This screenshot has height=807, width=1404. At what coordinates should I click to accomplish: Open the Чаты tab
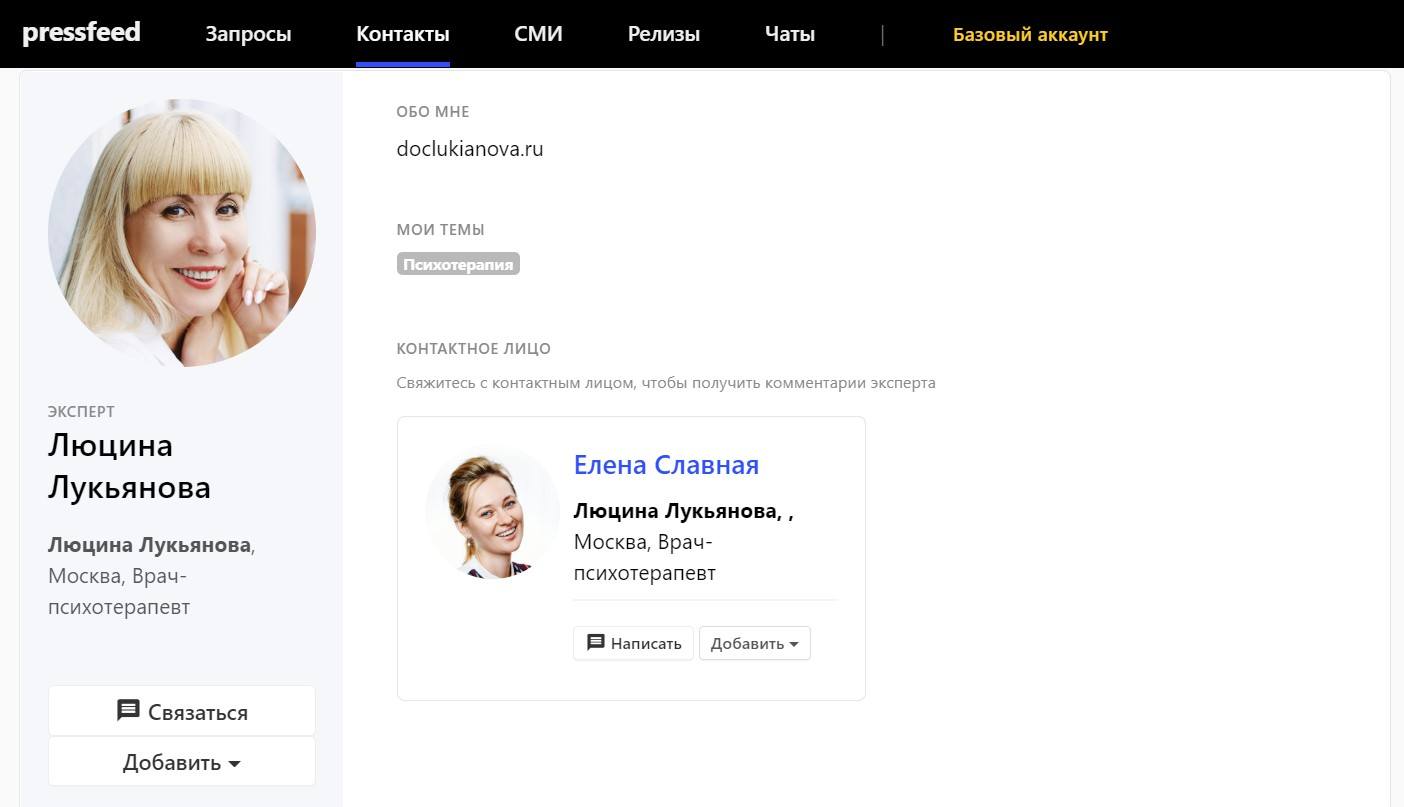[789, 34]
